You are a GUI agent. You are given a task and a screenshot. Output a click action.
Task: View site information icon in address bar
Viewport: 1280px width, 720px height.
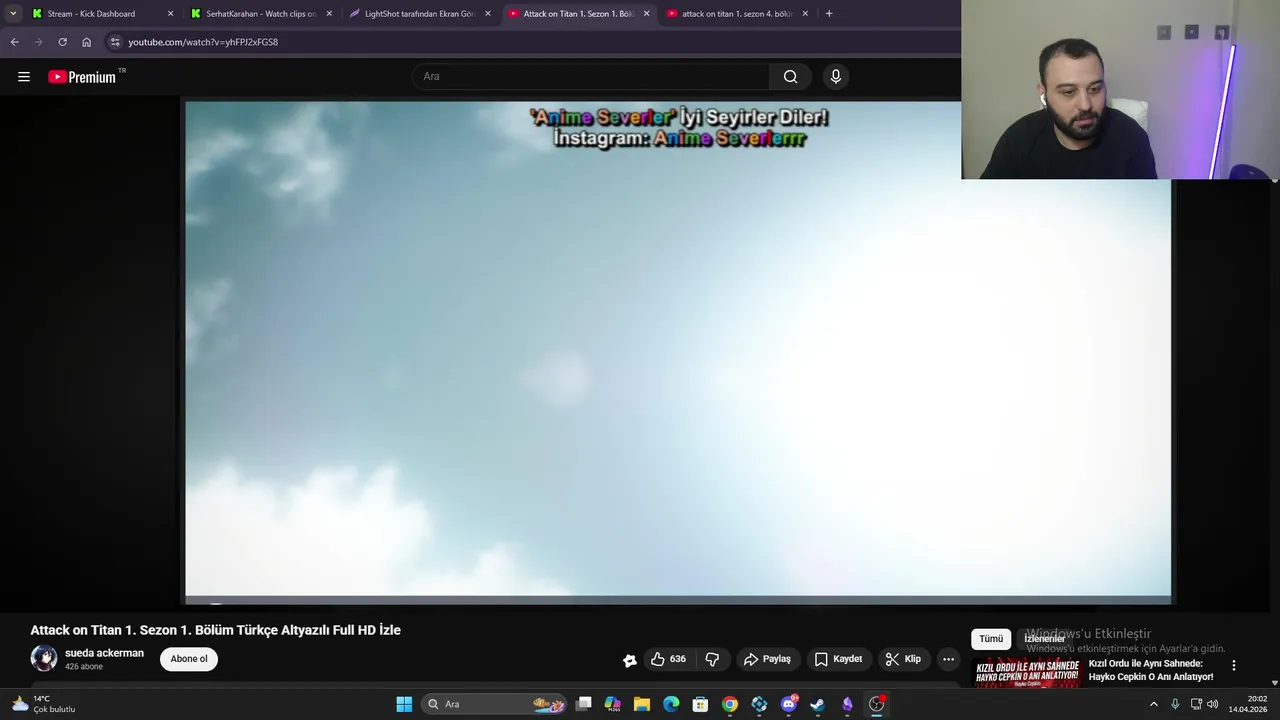point(115,42)
